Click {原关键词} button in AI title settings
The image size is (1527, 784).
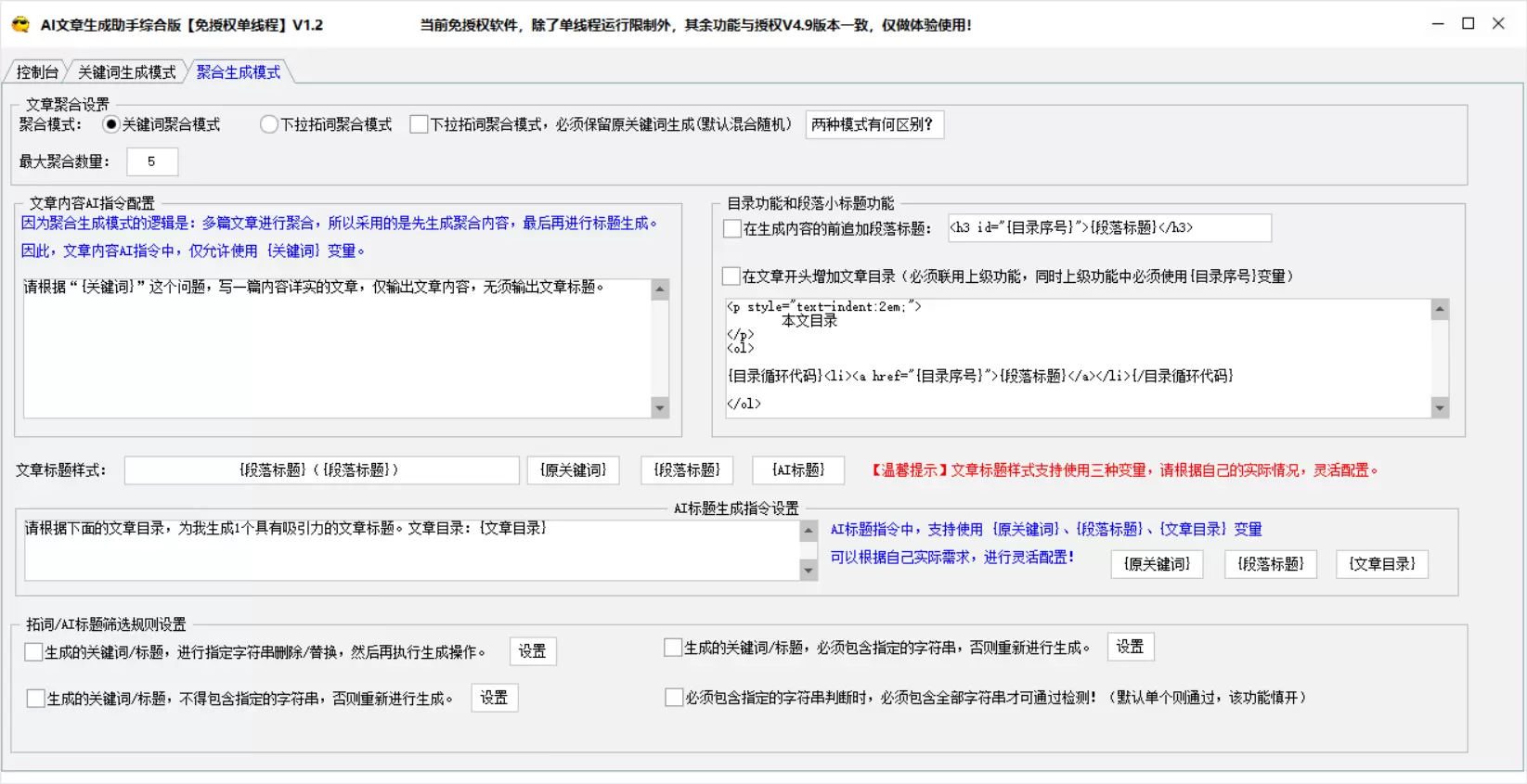pyautogui.click(x=1157, y=564)
